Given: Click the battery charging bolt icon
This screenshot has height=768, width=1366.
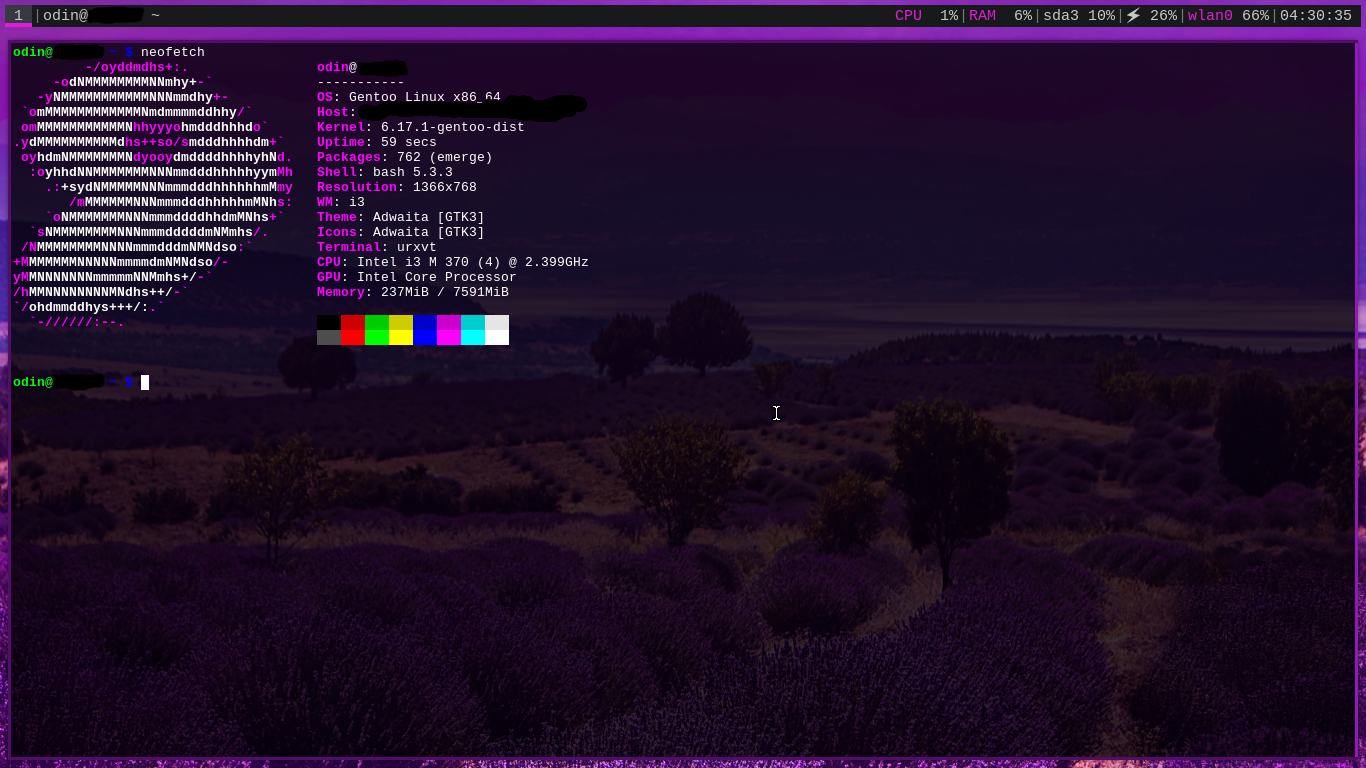Looking at the screenshot, I should (x=1133, y=16).
